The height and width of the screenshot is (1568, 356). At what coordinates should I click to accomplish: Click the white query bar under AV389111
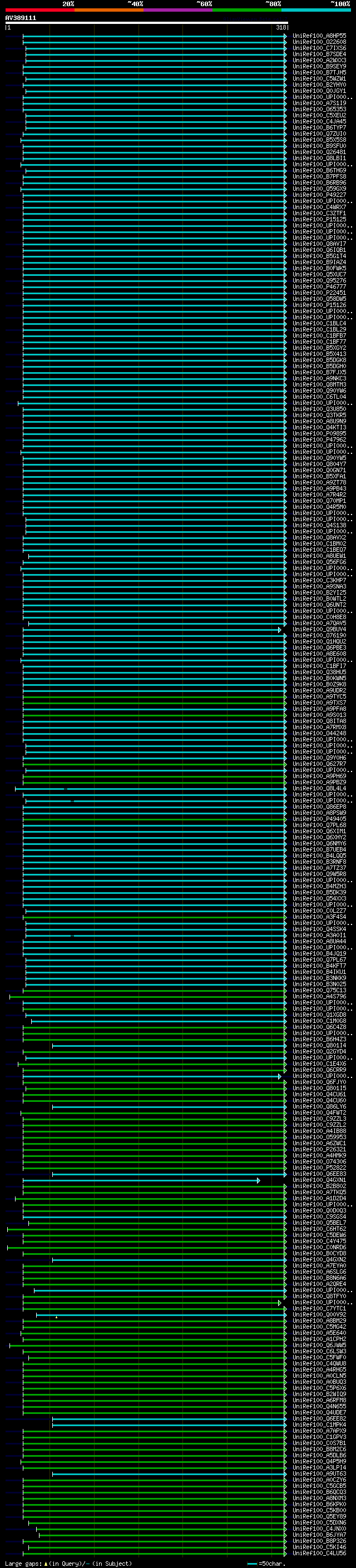click(x=147, y=22)
